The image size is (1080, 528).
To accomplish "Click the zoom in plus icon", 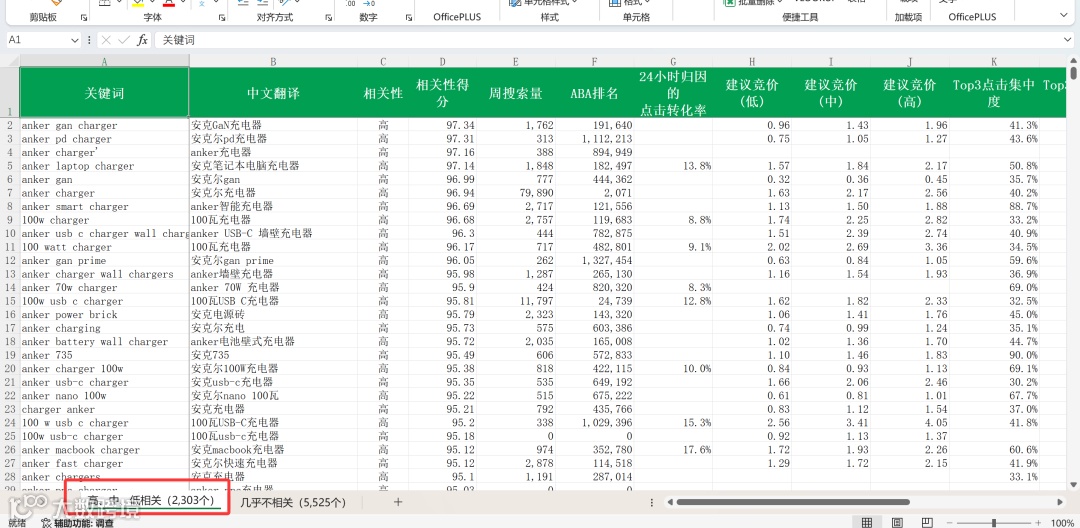I will tap(1037, 522).
